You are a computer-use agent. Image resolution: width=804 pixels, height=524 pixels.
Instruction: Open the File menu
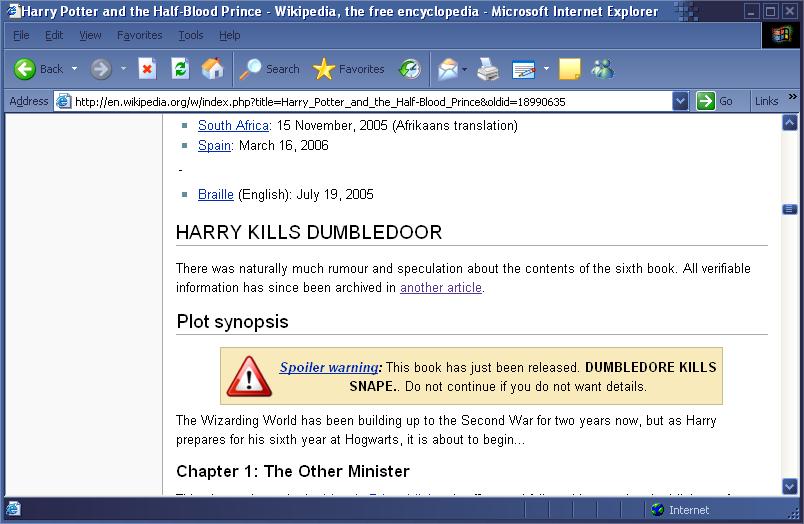(21, 35)
